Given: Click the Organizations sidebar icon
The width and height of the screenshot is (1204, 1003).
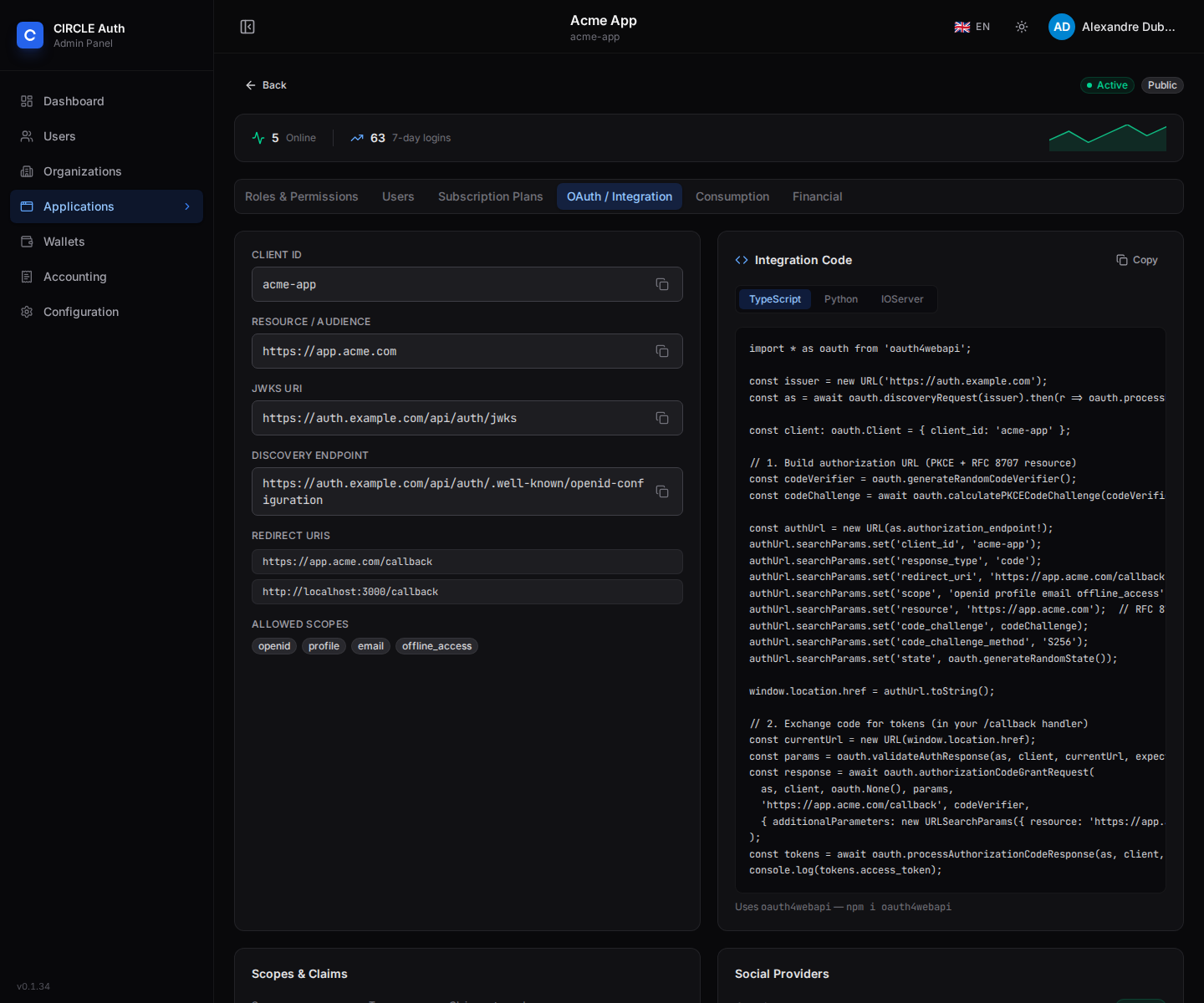Looking at the screenshot, I should click(x=27, y=171).
